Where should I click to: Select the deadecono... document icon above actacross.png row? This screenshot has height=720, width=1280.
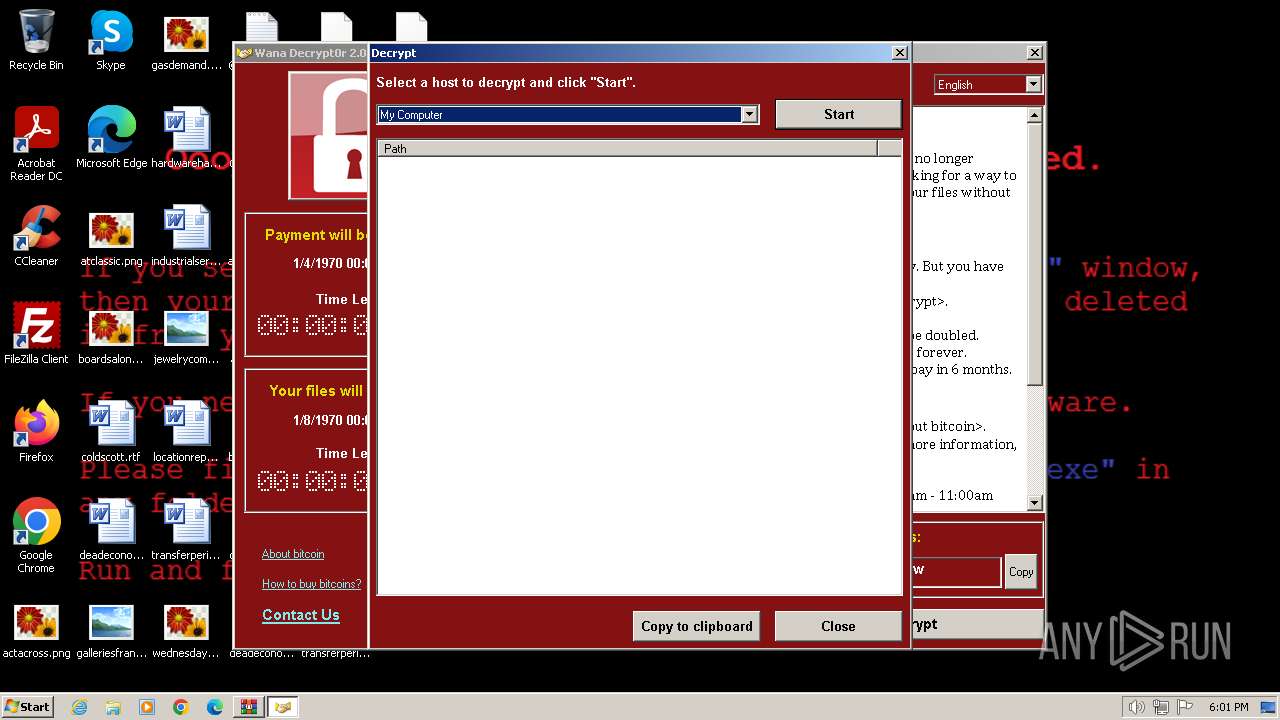pos(111,530)
